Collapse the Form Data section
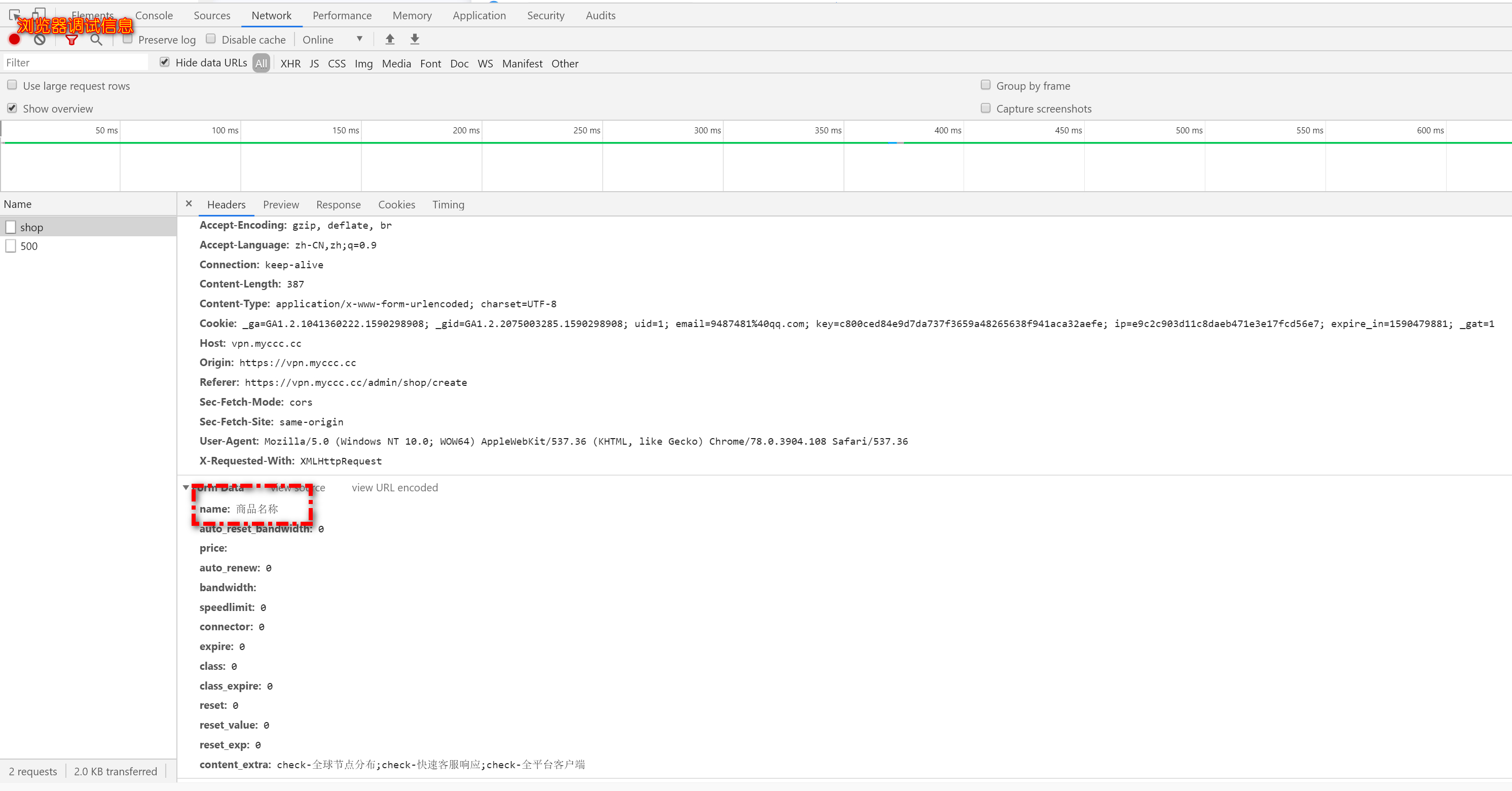Image resolution: width=1512 pixels, height=791 pixels. [186, 487]
